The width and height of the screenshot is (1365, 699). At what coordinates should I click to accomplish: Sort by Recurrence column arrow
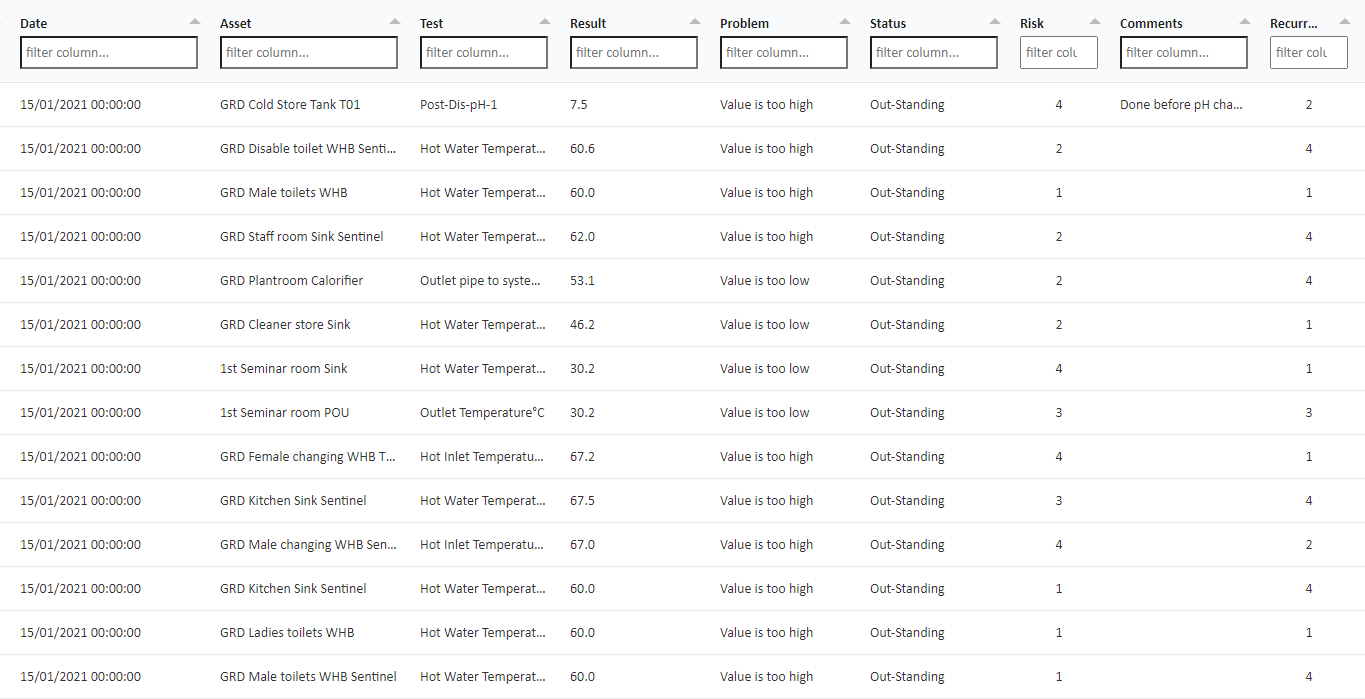pyautogui.click(x=1344, y=21)
